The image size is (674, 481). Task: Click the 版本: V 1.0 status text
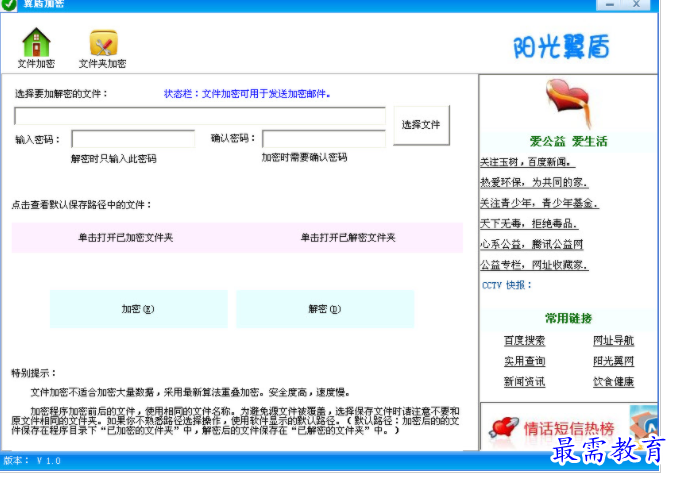click(32, 461)
